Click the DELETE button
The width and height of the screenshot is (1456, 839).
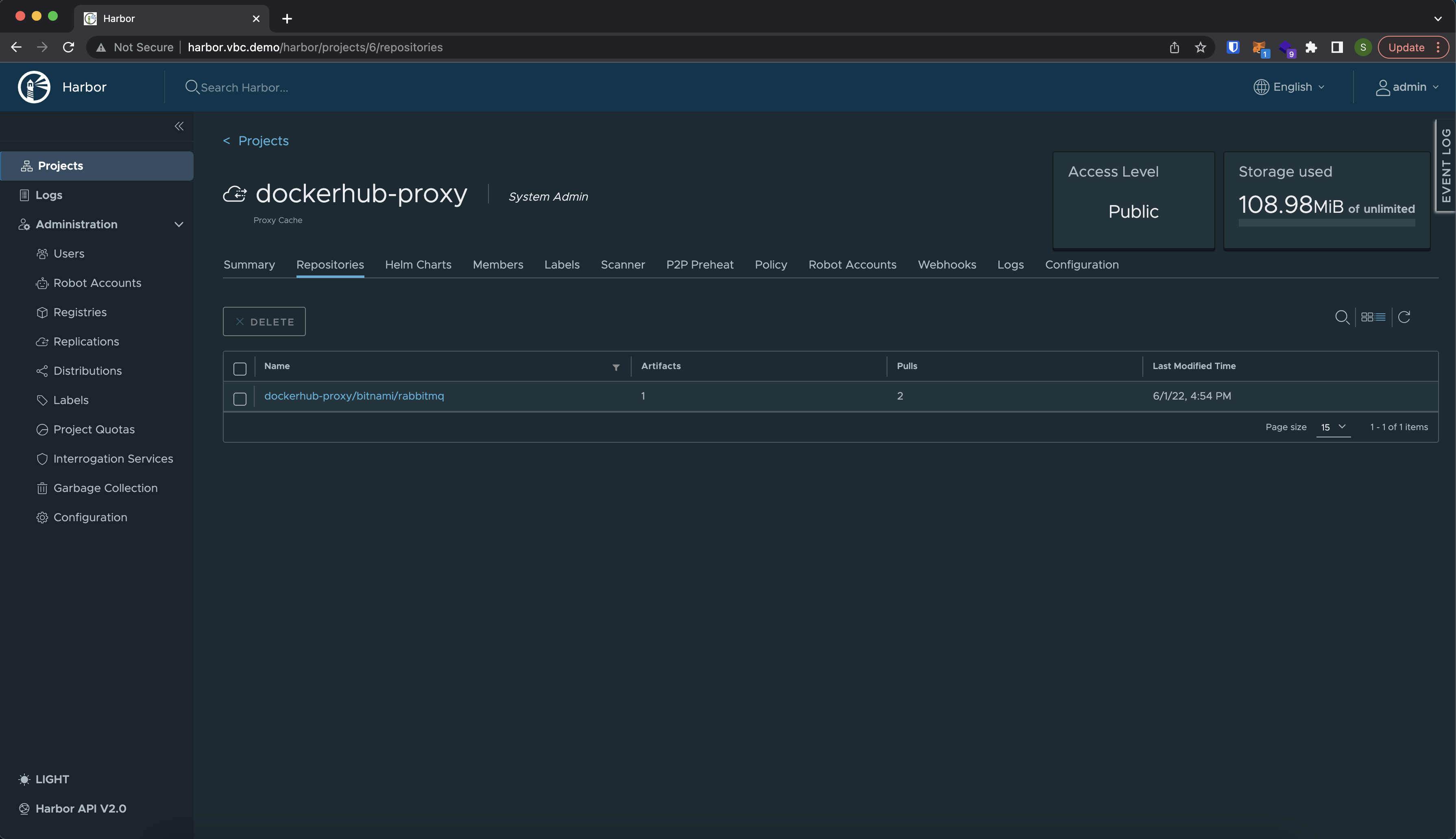click(264, 321)
